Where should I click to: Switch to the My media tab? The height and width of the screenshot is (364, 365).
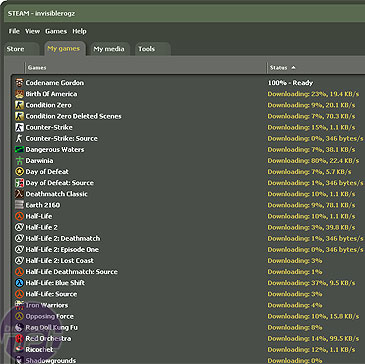pyautogui.click(x=109, y=49)
